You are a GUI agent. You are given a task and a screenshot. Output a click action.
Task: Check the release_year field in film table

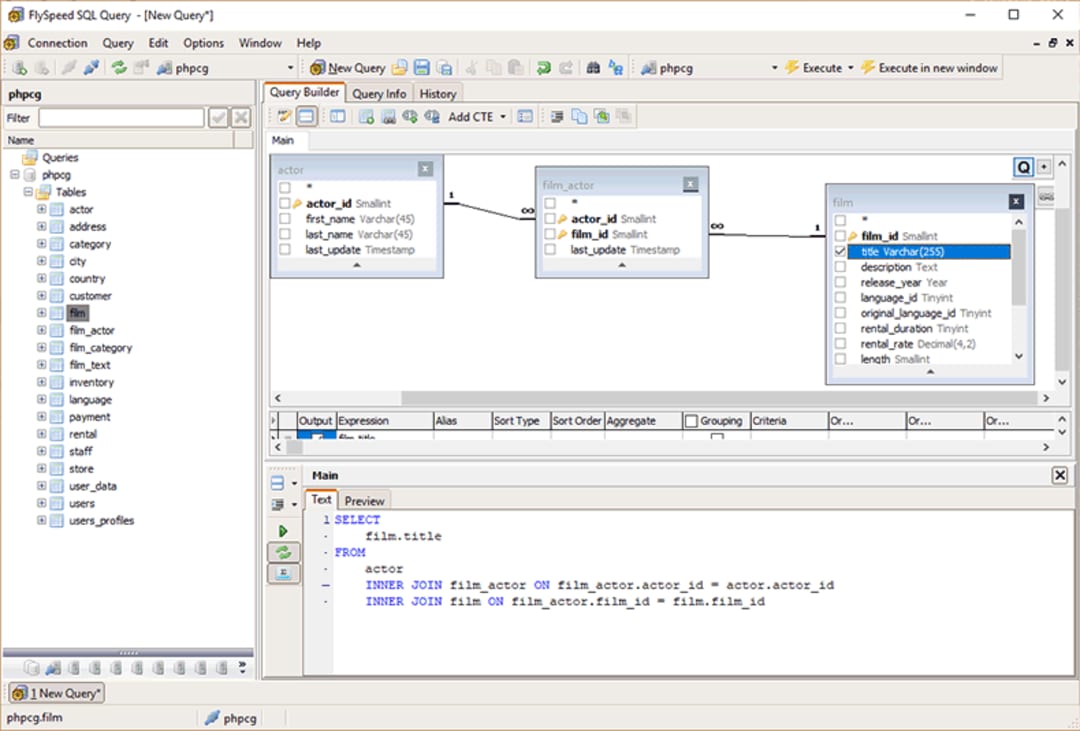click(x=840, y=283)
